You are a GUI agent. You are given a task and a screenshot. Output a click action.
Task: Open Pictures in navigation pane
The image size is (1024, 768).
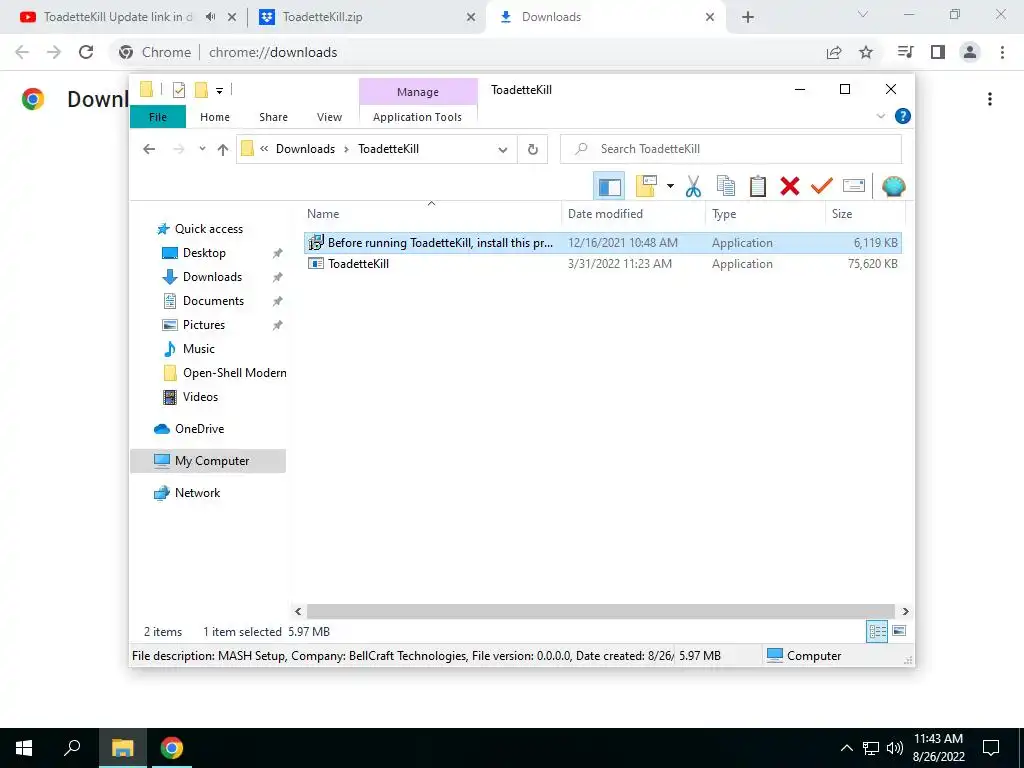point(204,325)
